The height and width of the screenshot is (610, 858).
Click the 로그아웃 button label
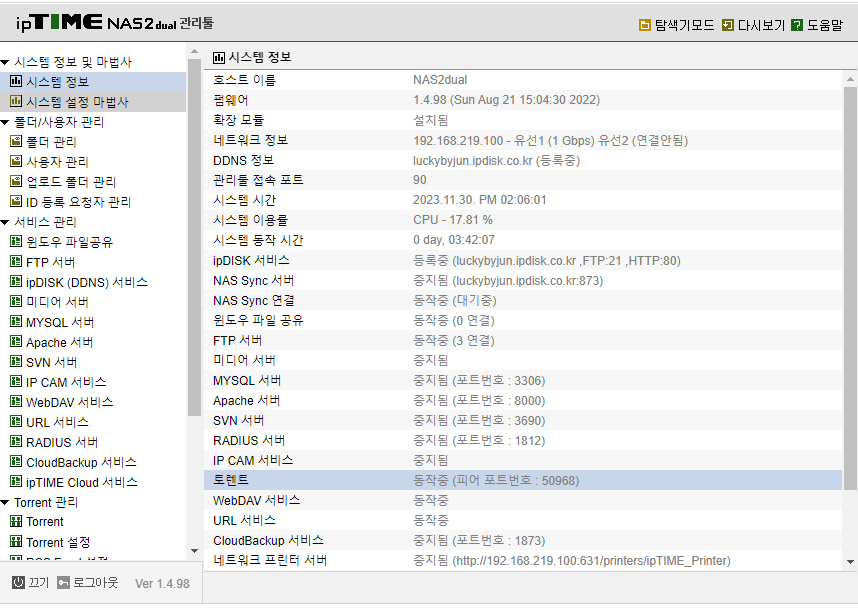[x=96, y=583]
